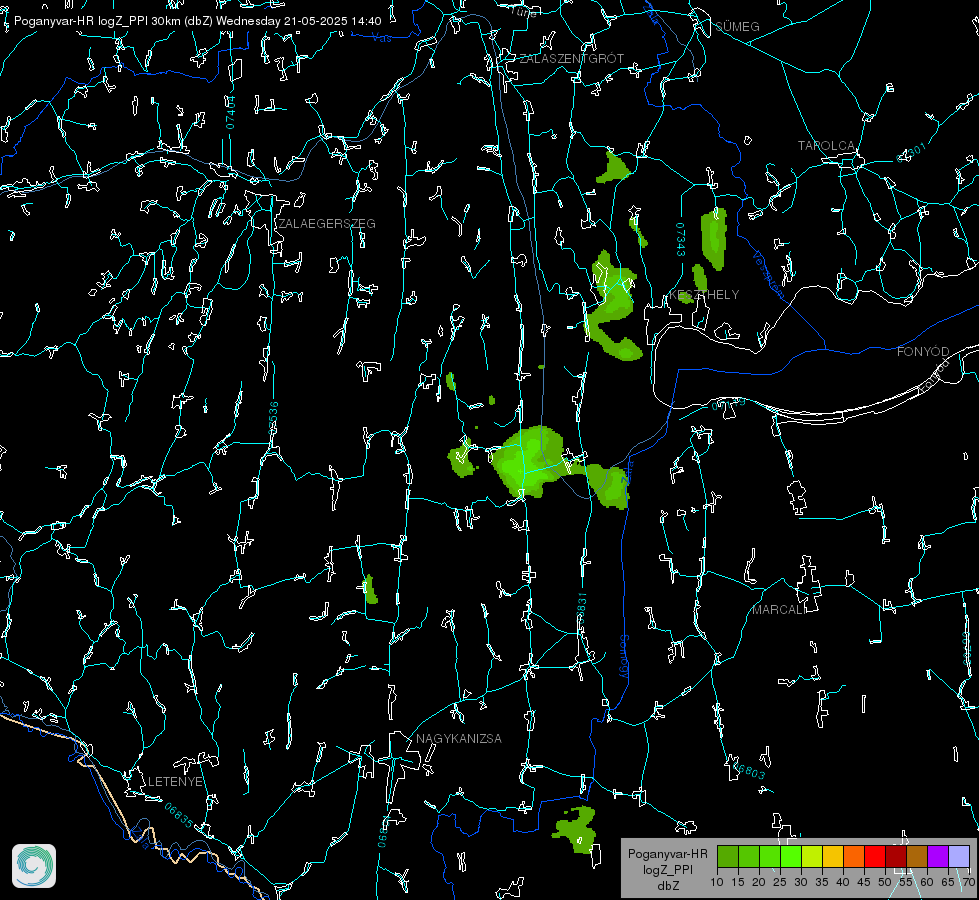
Task: Click the road number 07404 label
Action: [x=230, y=112]
